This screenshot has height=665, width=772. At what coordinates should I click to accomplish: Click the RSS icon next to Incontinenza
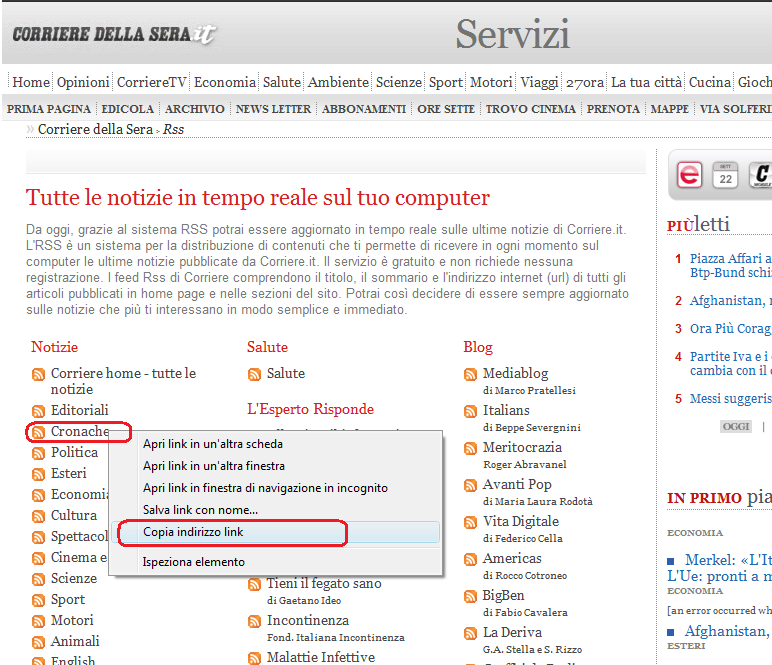coord(255,622)
